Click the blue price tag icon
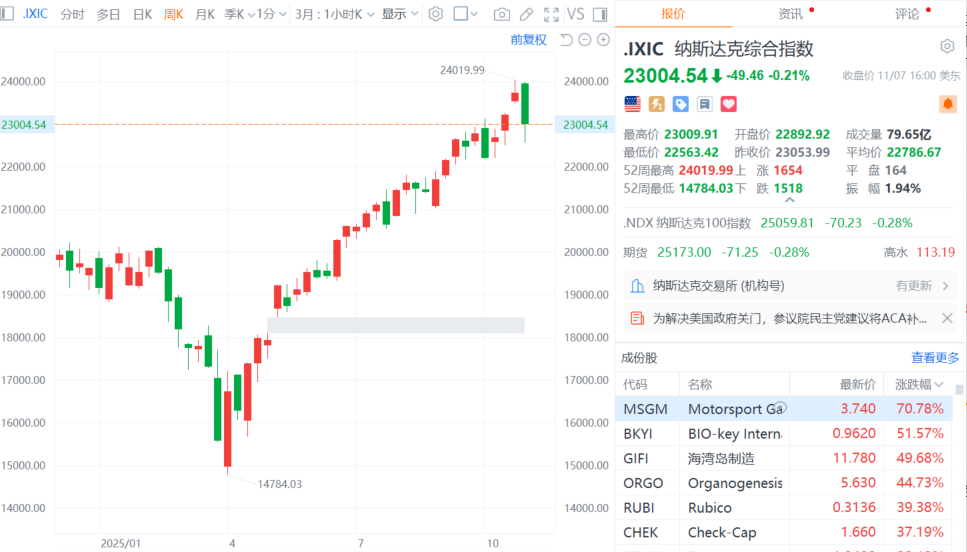Viewport: 967px width, 552px height. click(x=680, y=104)
